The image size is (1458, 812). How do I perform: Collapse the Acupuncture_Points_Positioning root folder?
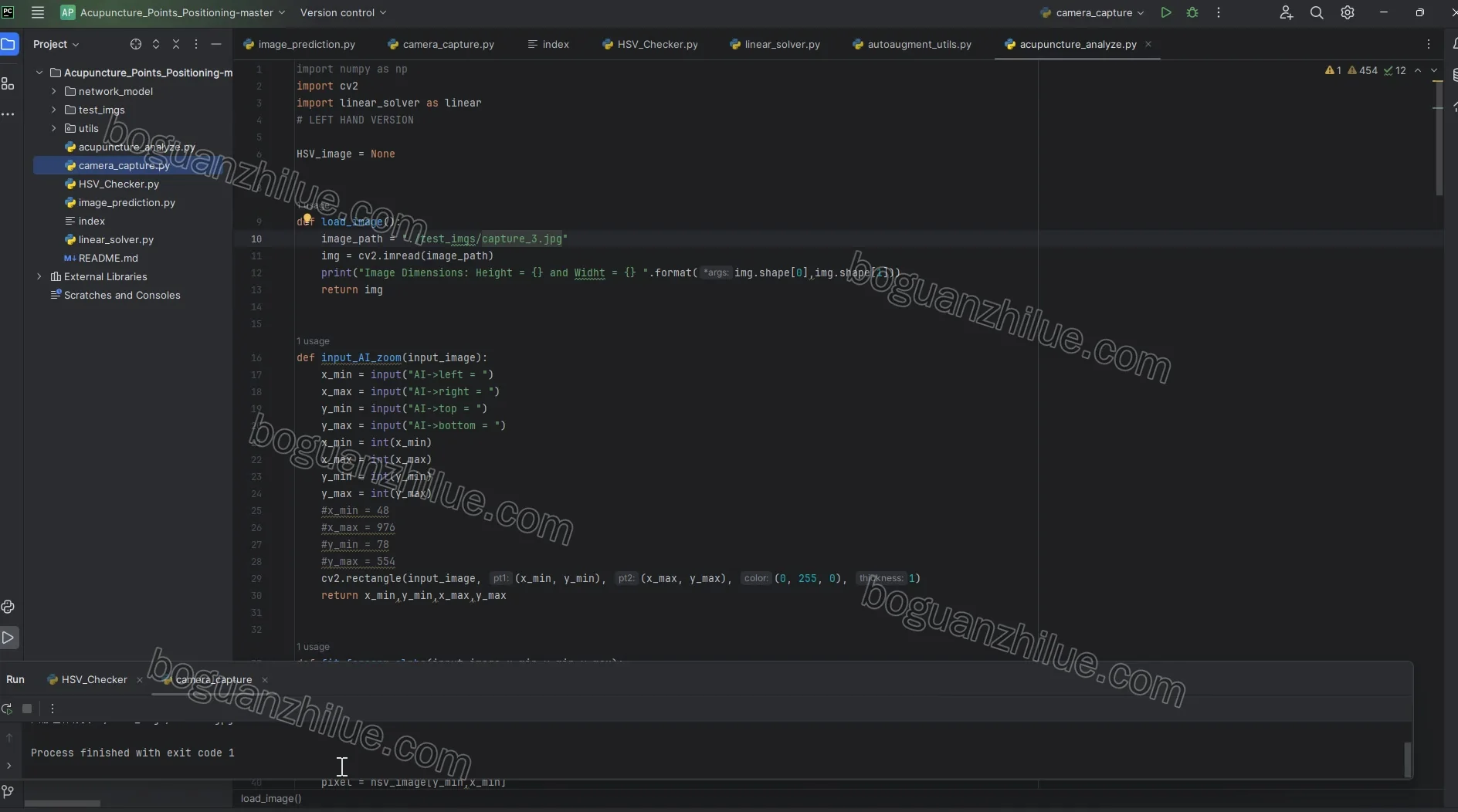click(x=39, y=73)
